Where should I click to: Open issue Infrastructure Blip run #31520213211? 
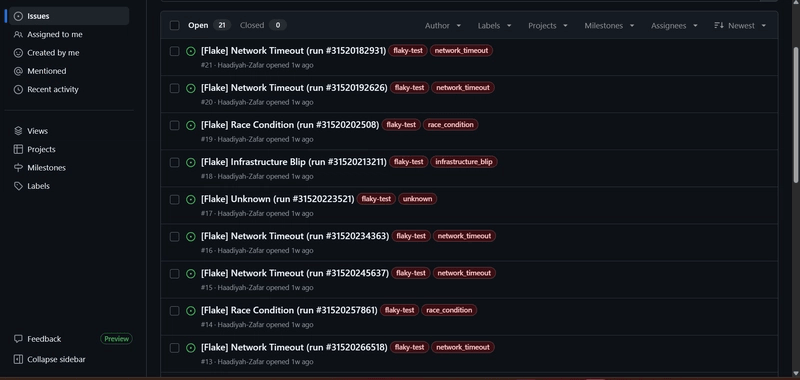294,162
